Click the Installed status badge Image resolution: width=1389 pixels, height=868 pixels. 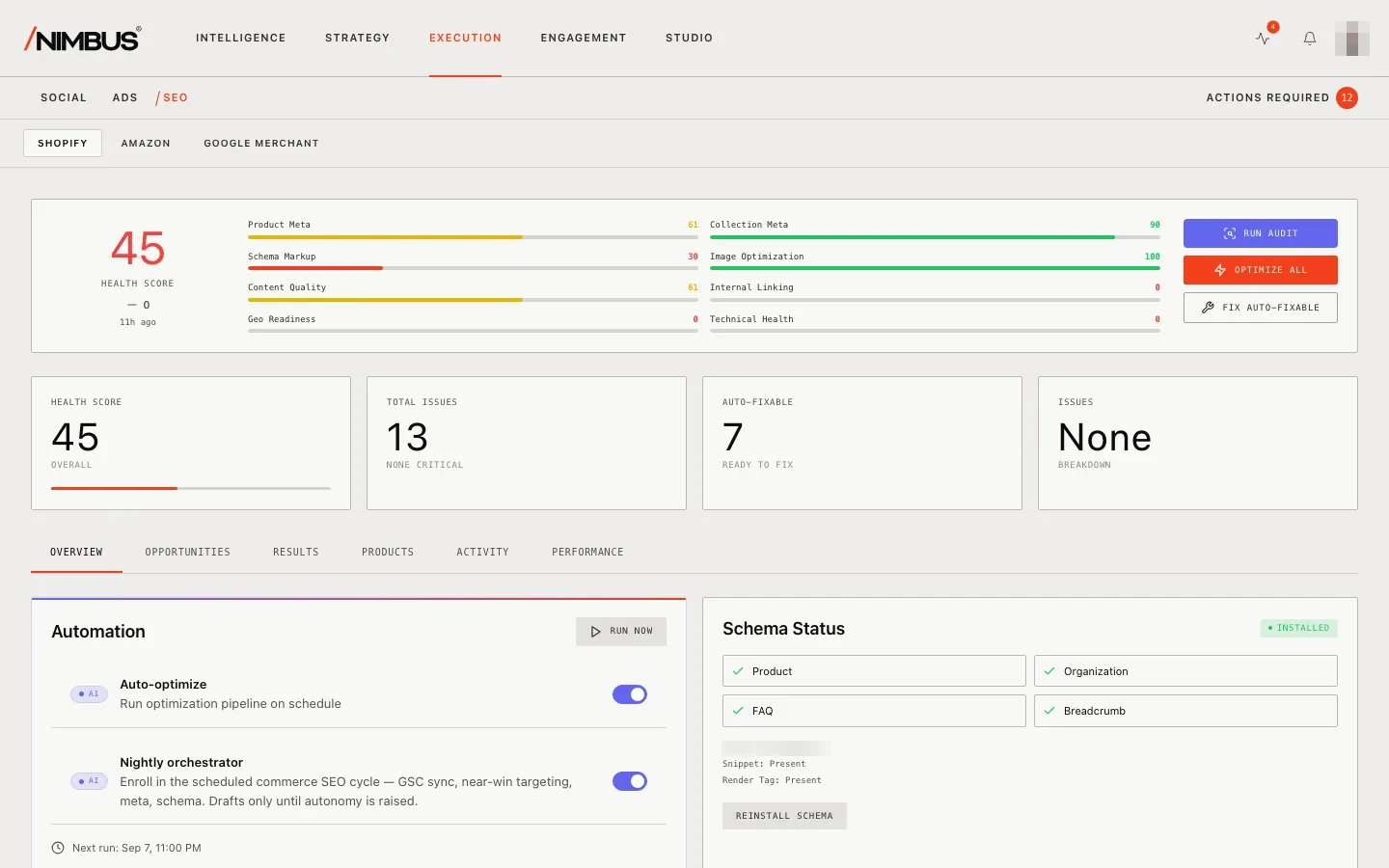[x=1298, y=628]
